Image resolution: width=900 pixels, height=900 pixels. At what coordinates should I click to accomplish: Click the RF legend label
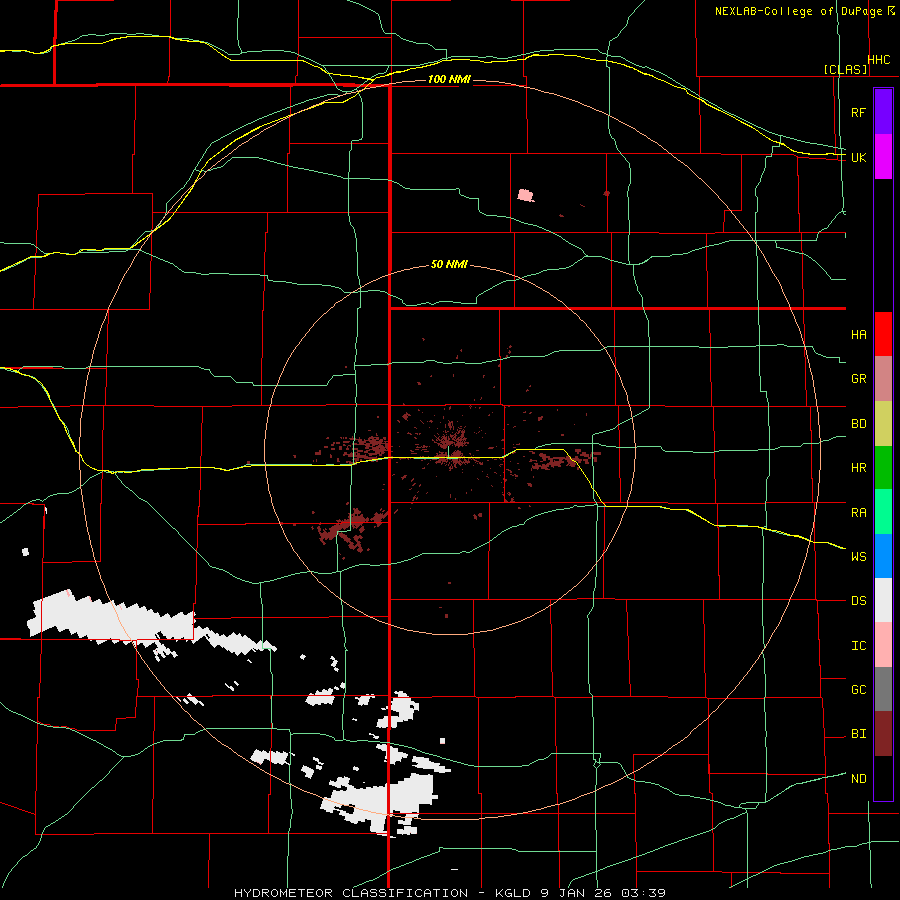tap(858, 112)
